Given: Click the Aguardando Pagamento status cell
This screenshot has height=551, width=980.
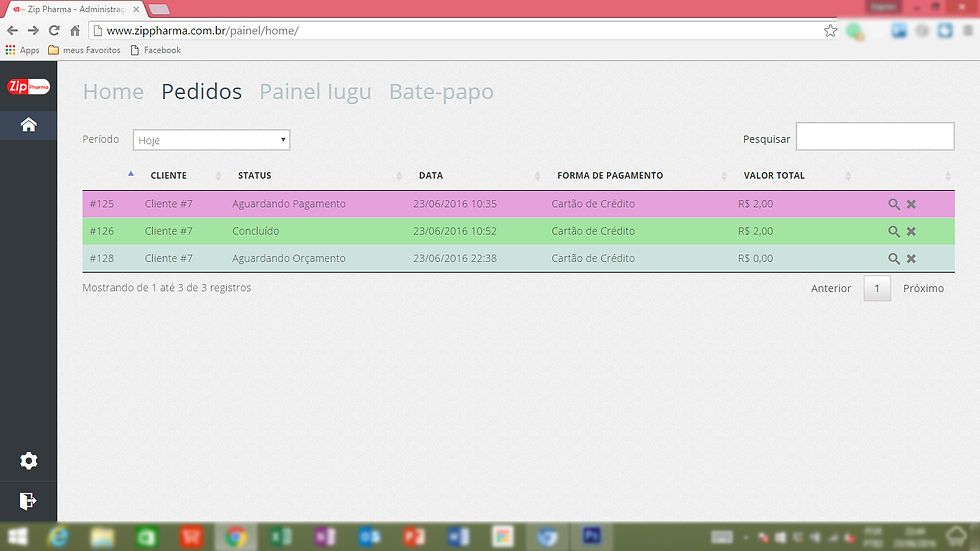Looking at the screenshot, I should [x=289, y=204].
